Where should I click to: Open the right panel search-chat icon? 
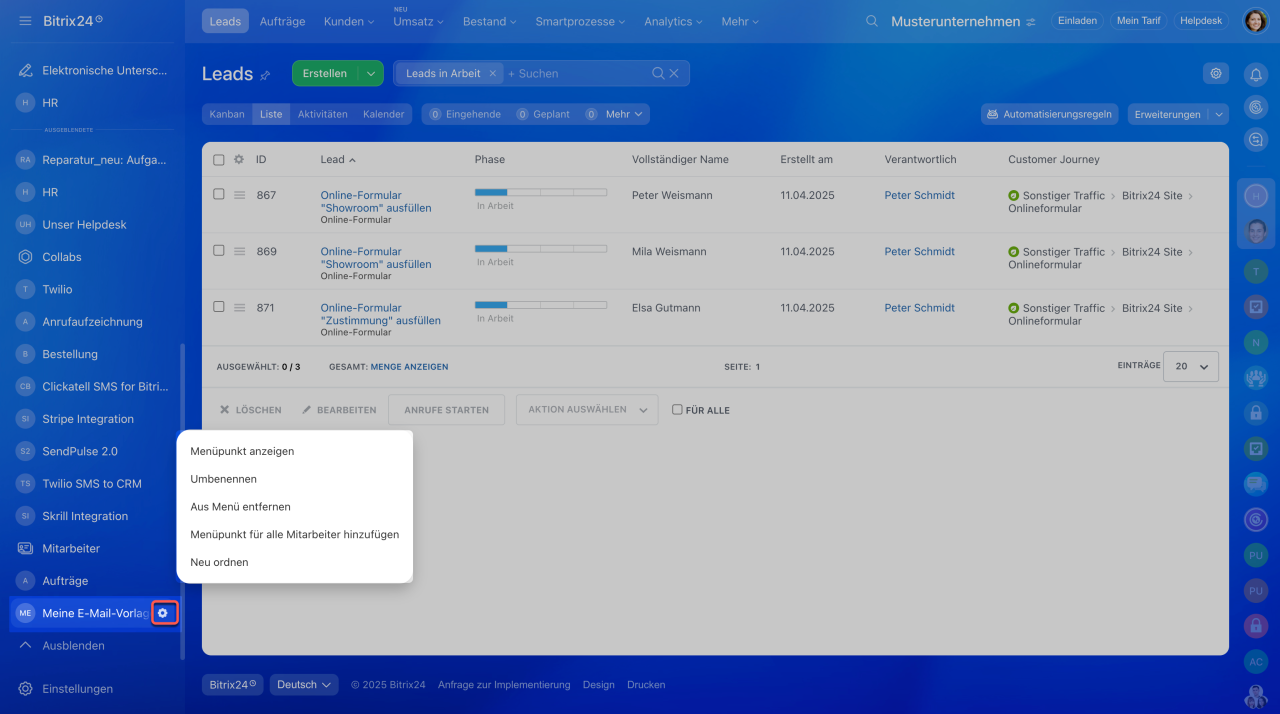click(x=1256, y=140)
